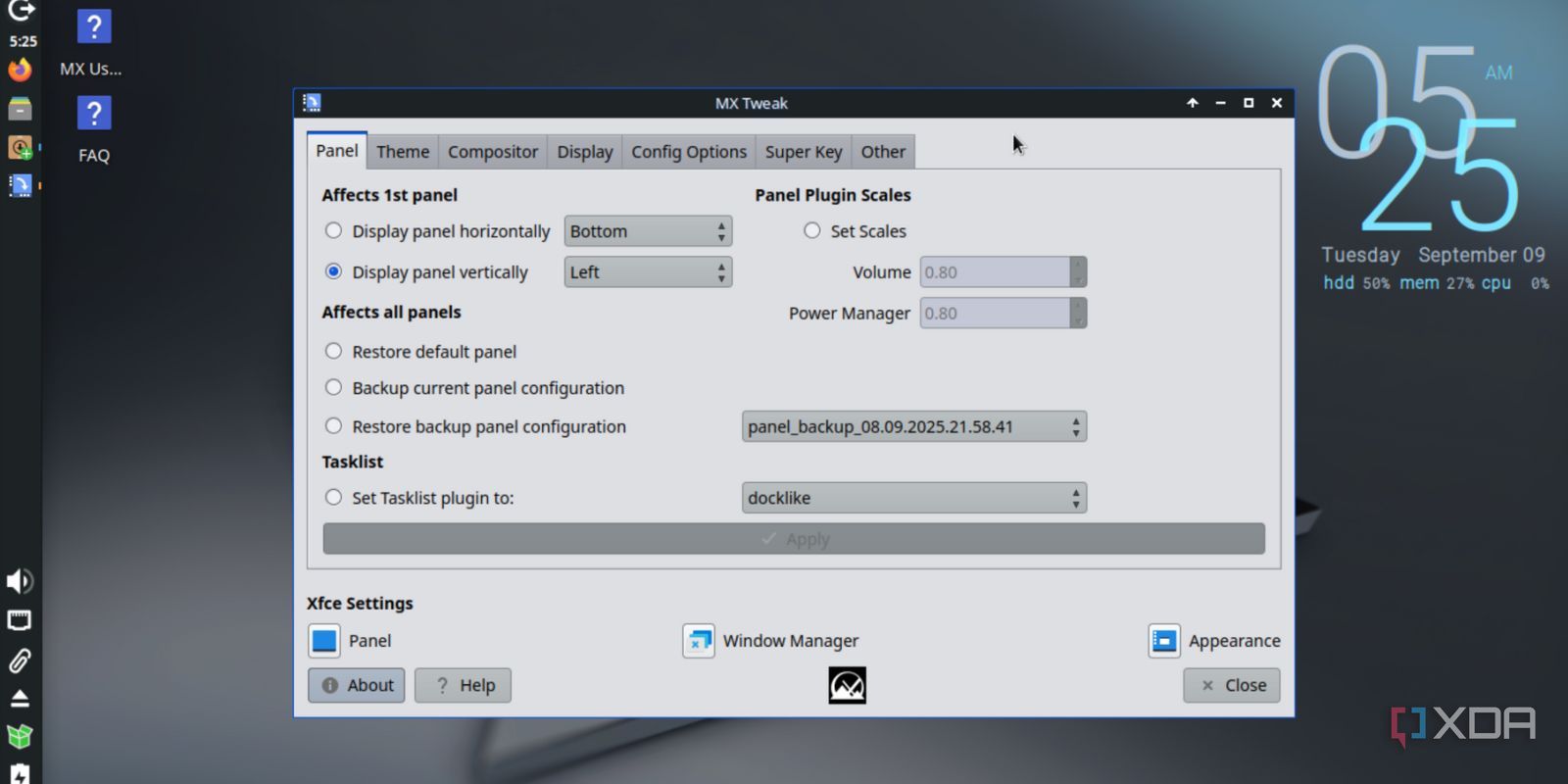This screenshot has width=1568, height=784.
Task: Switch to the Panel tab
Action: [337, 151]
